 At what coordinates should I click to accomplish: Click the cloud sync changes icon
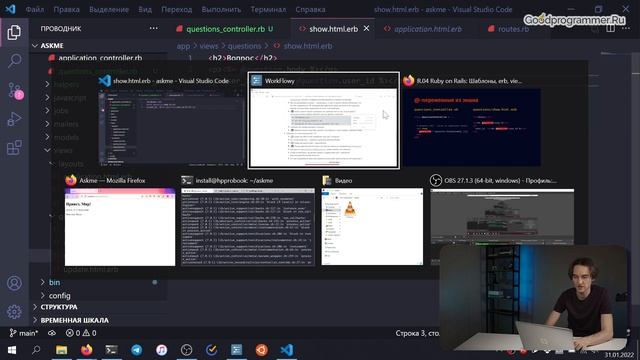pos(52,333)
